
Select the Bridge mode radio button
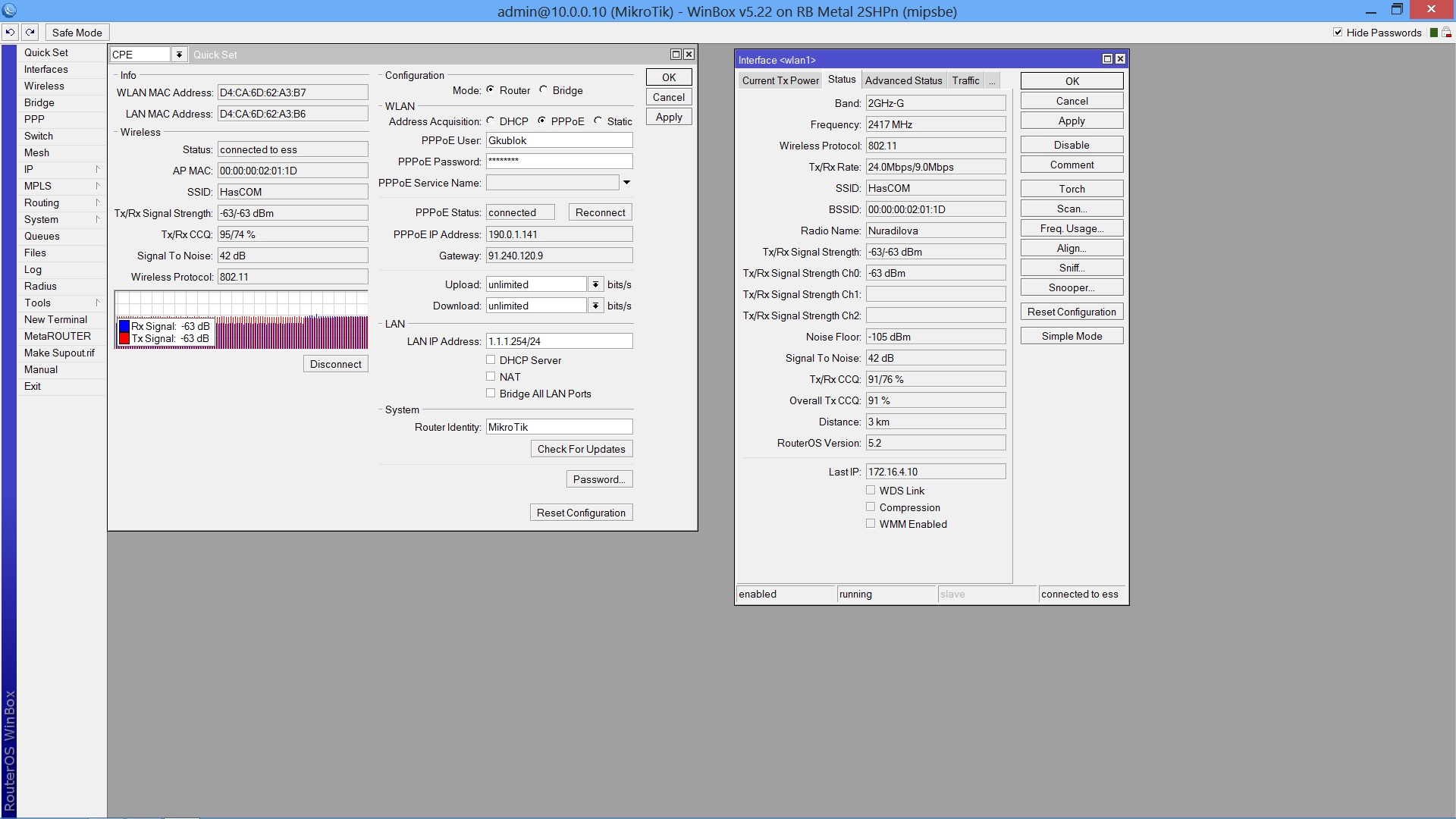coord(544,90)
